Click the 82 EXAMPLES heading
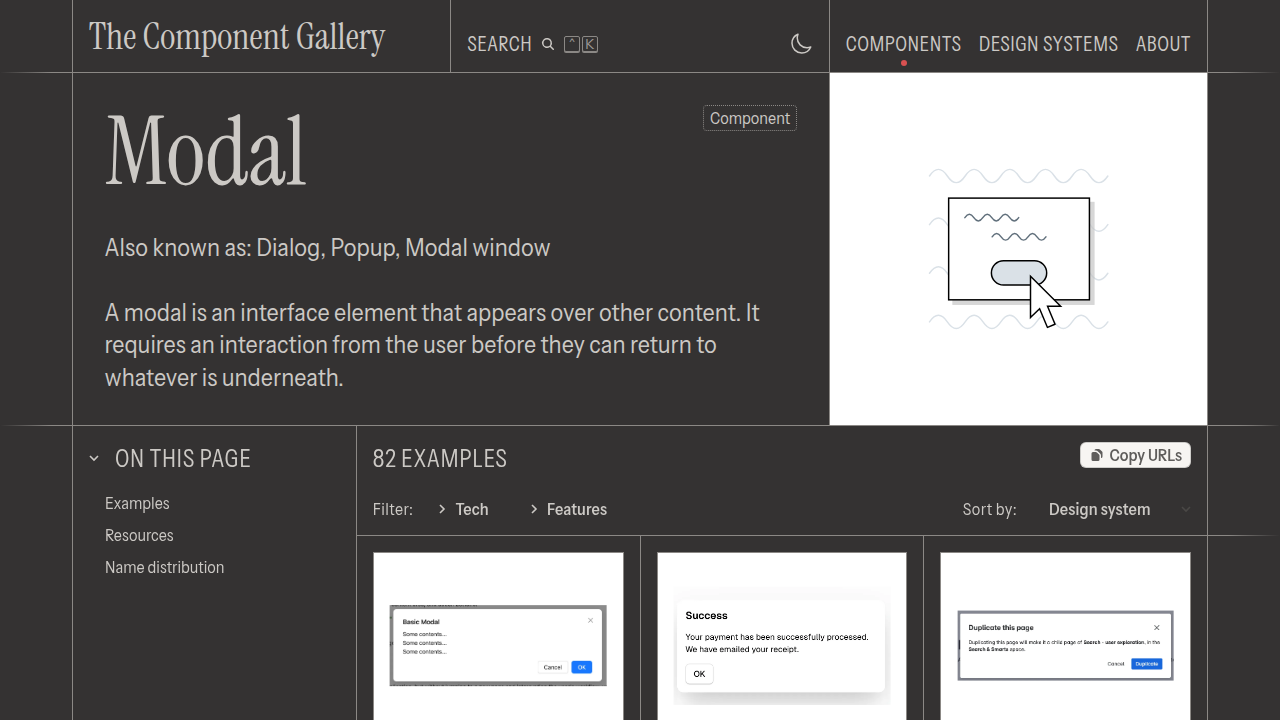This screenshot has height=720, width=1280. coord(440,458)
